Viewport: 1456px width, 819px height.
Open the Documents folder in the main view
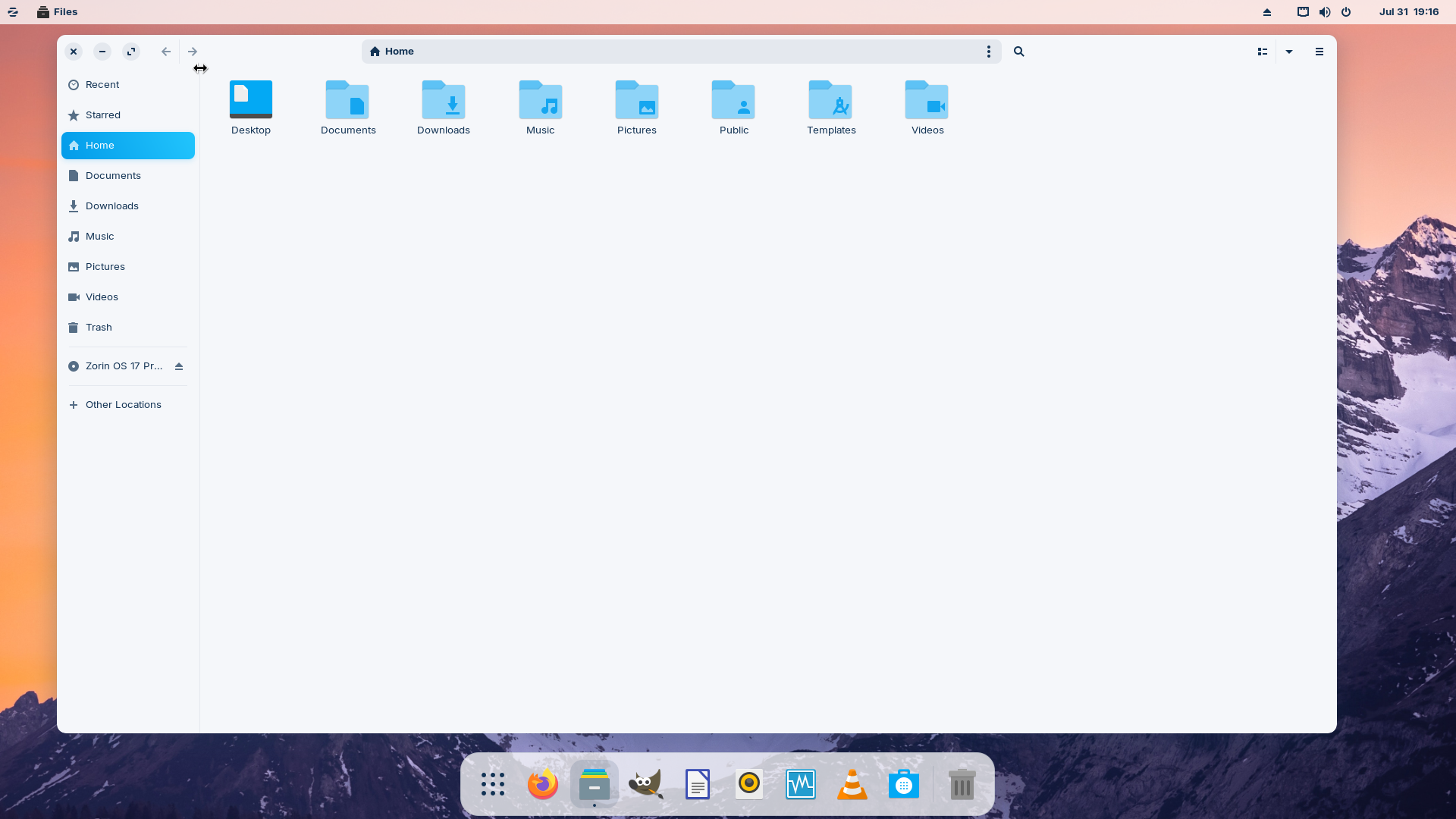(347, 99)
